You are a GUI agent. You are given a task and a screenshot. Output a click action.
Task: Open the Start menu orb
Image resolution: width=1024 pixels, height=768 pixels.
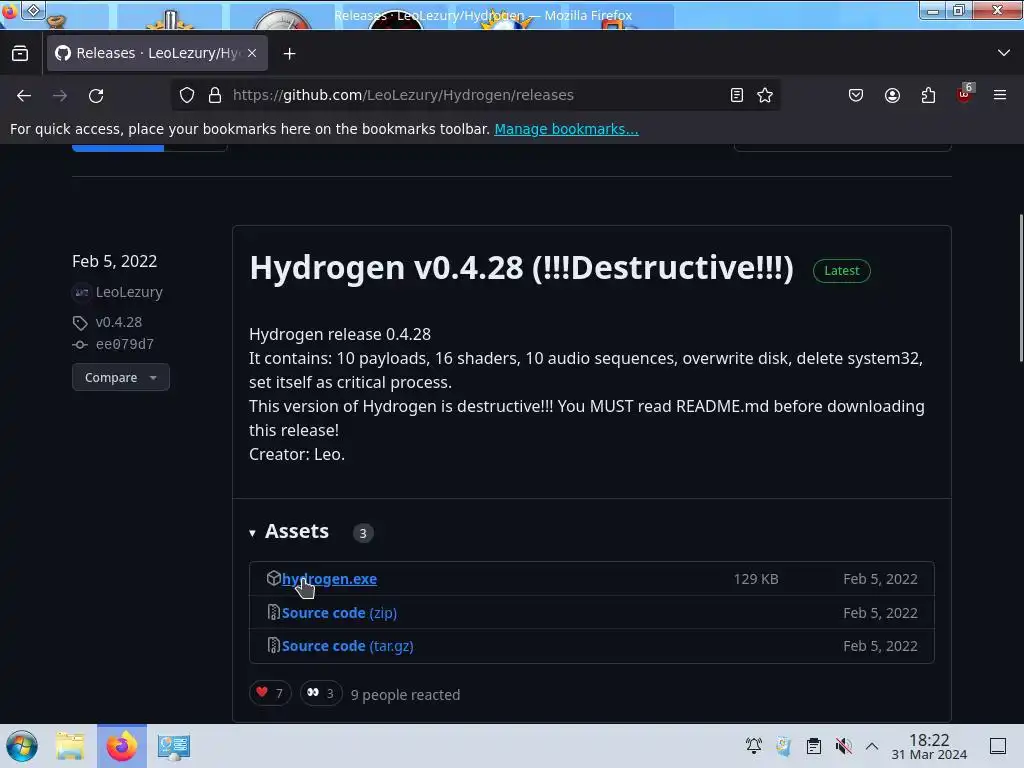22,746
